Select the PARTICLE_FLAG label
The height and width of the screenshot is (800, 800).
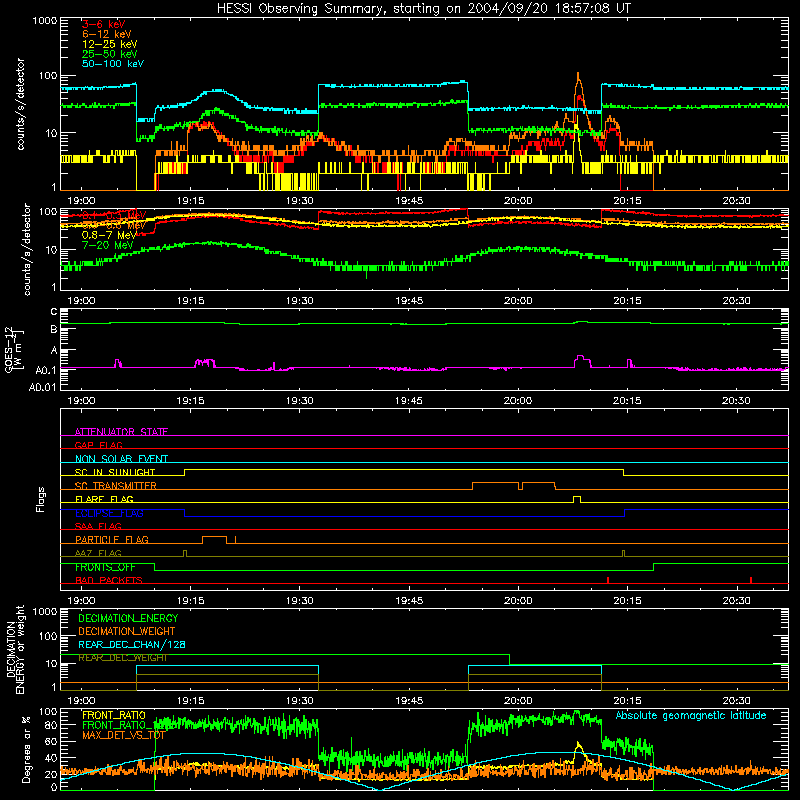point(112,539)
